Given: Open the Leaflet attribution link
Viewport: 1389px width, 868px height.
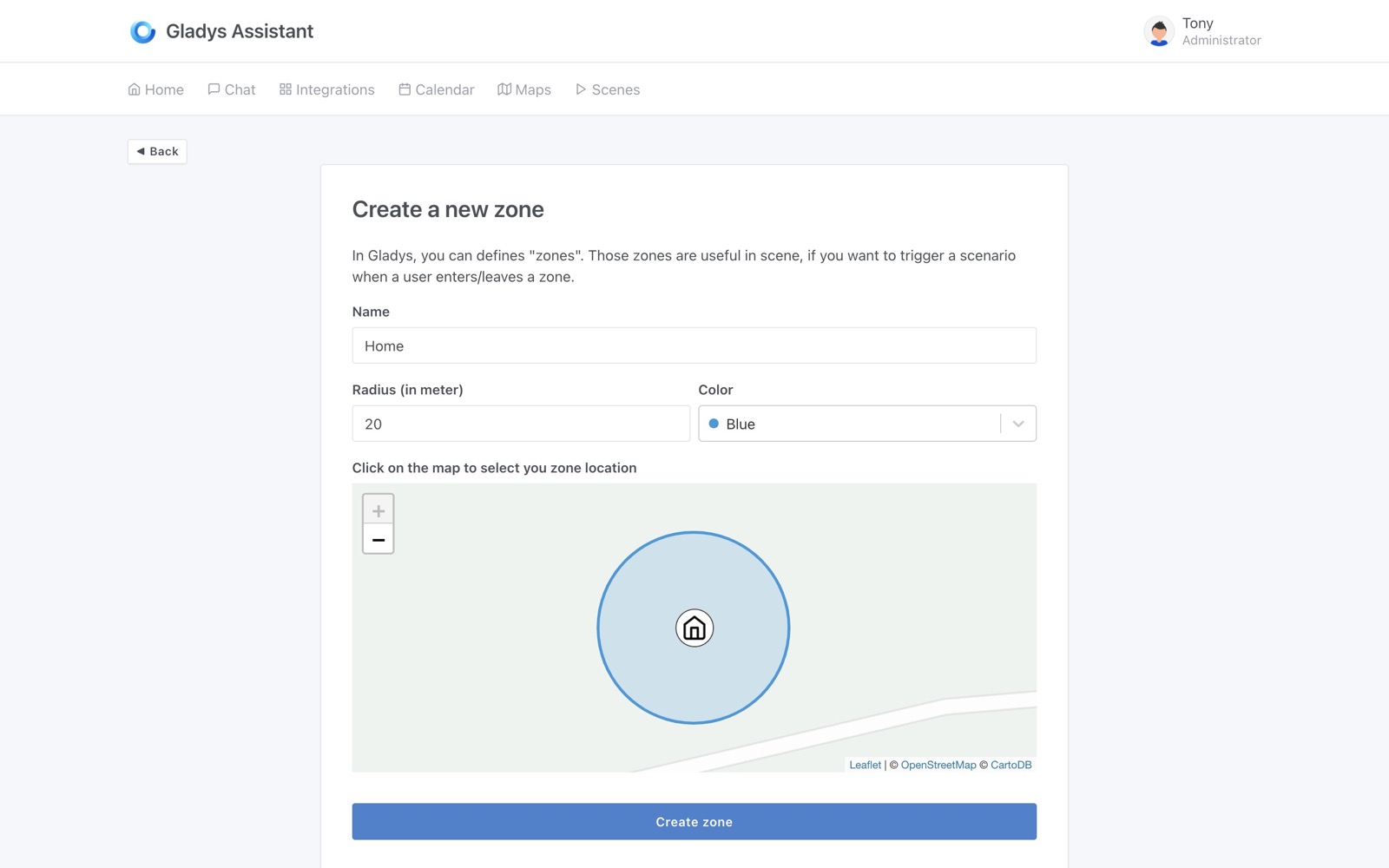Looking at the screenshot, I should point(865,765).
